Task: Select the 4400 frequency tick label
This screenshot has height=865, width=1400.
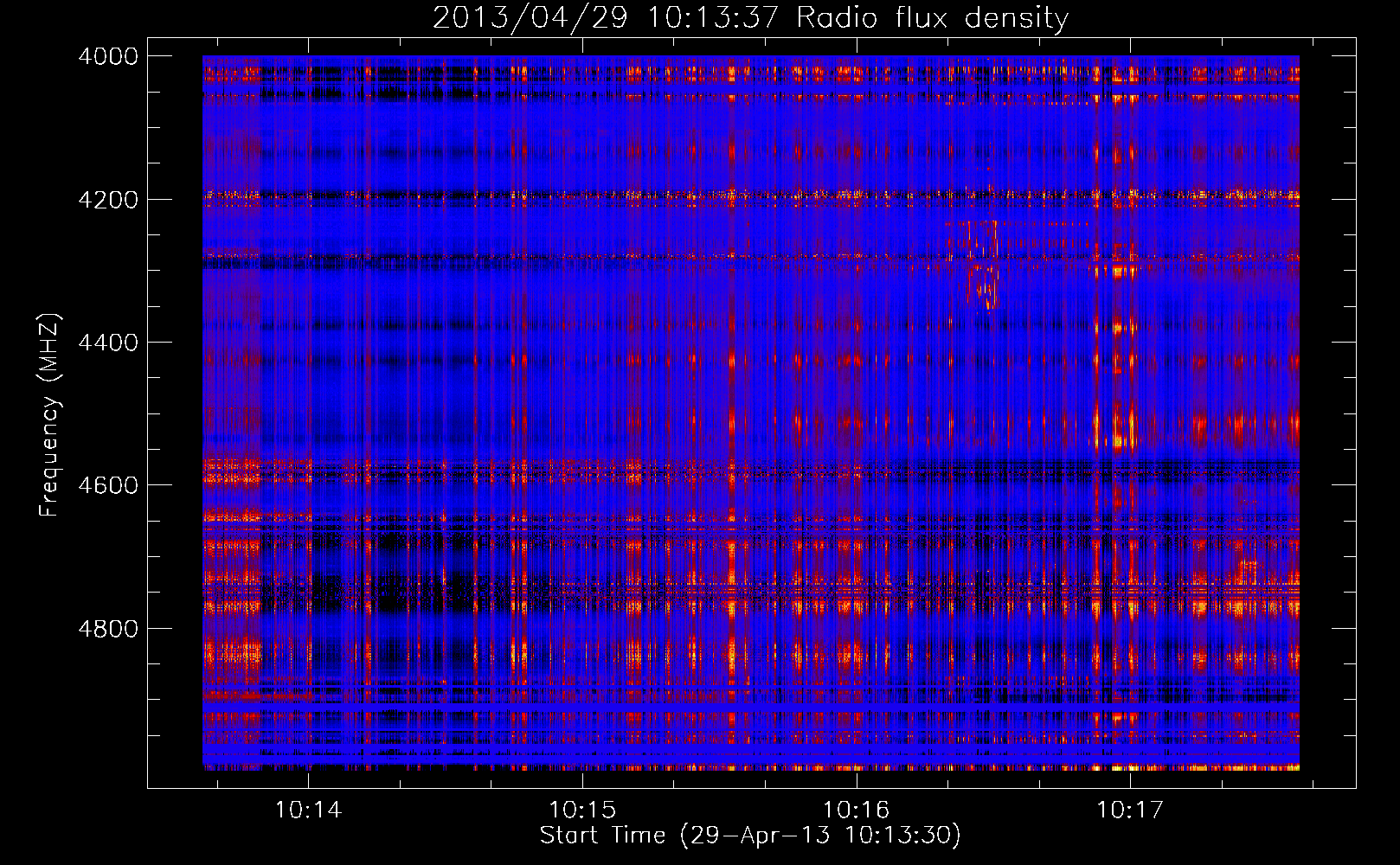Action: 107,343
